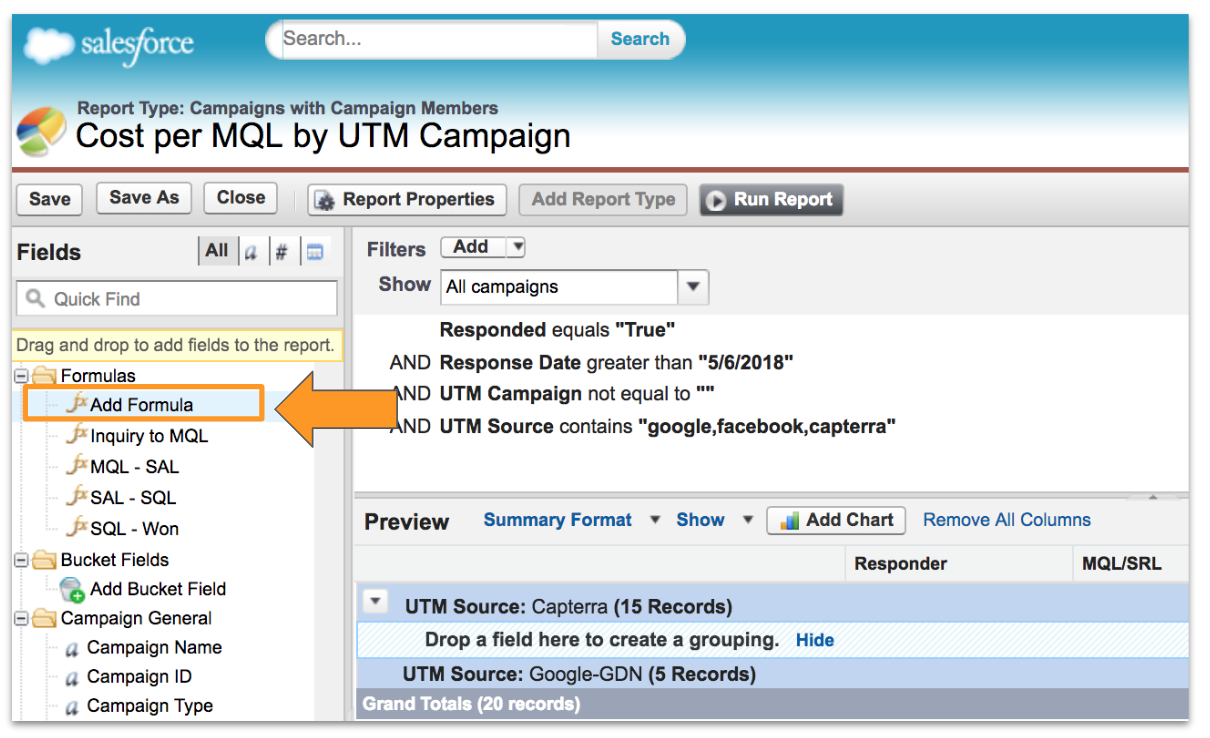This screenshot has width=1210, height=738.
Task: Open the Summary Format dropdown arrow
Action: coord(656,520)
